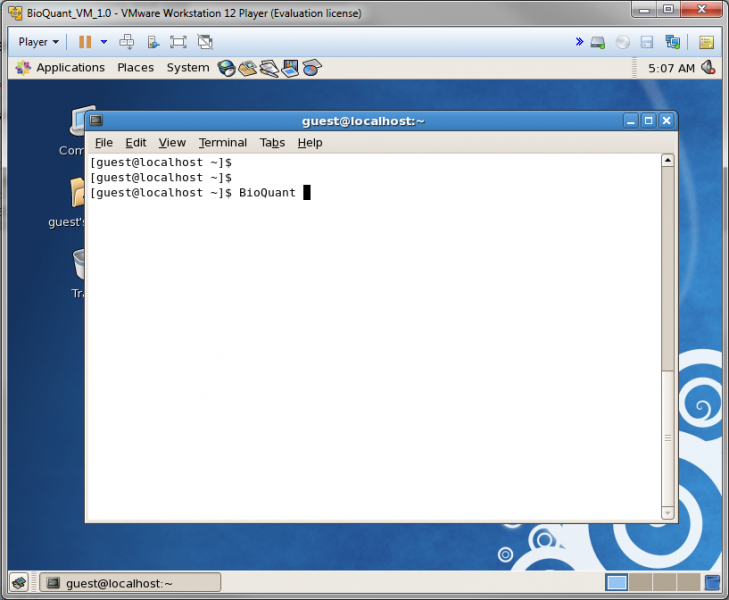Open the terminal View menu

point(172,143)
